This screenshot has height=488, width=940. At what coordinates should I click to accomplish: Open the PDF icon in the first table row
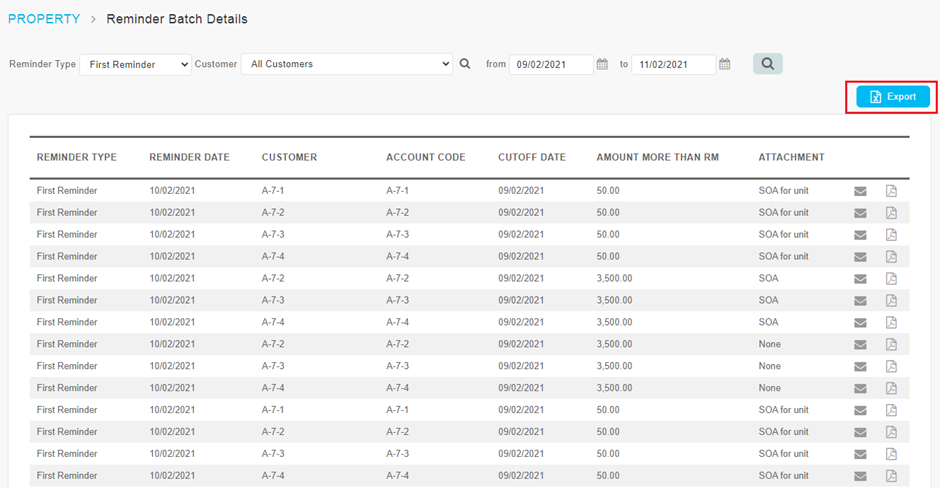(x=891, y=191)
